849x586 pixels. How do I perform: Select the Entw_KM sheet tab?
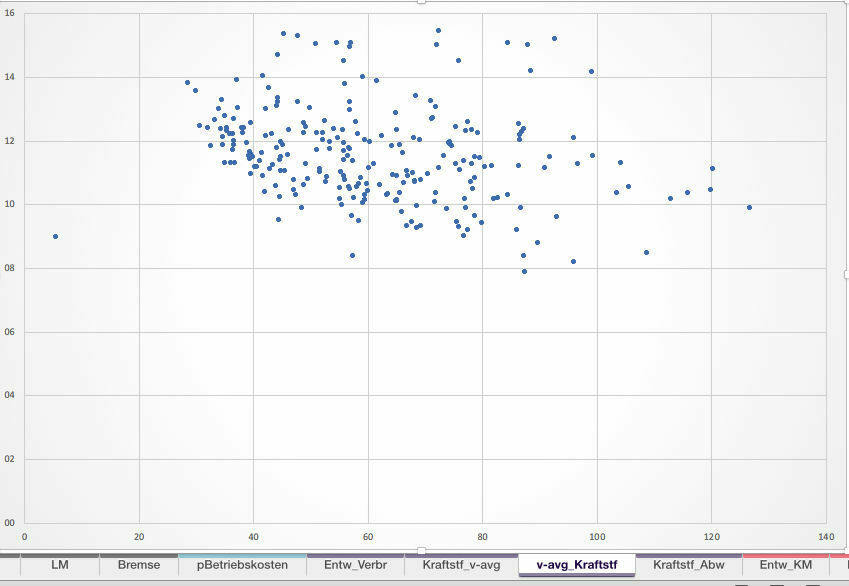(x=786, y=566)
